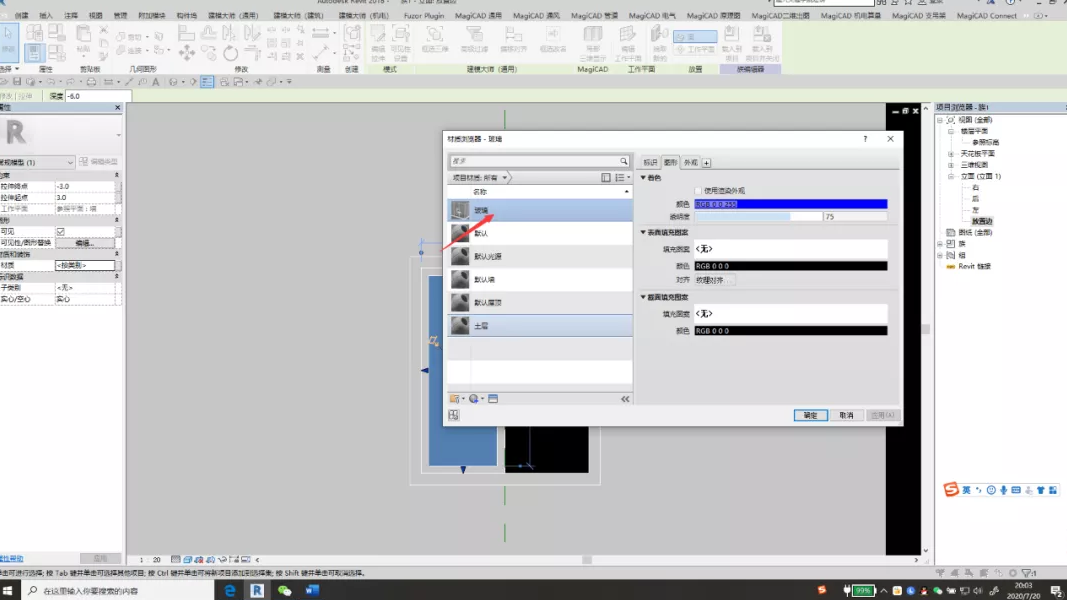Viewport: 1067px width, 600px height.
Task: Click the transparency value field showing 75
Action: (x=855, y=216)
